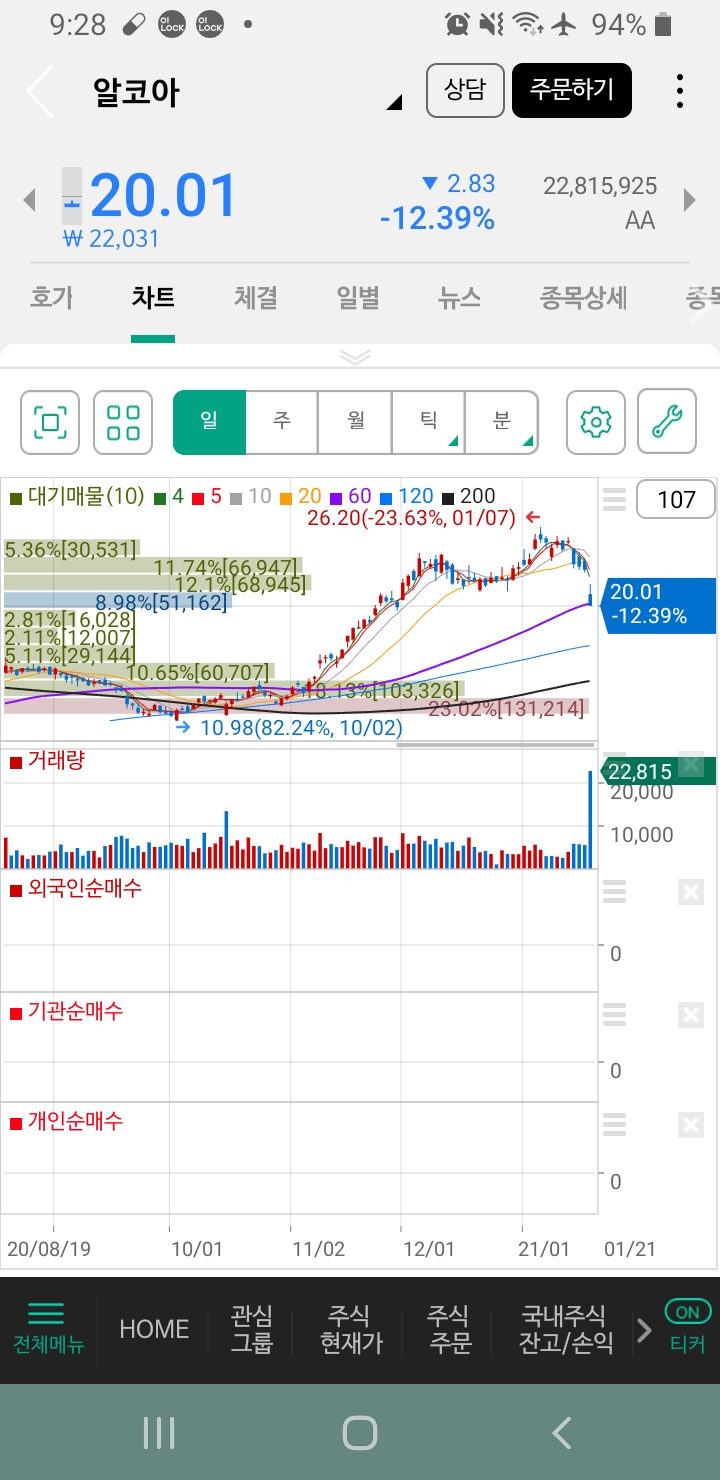Open the 분 minute period dropdown

[501, 422]
